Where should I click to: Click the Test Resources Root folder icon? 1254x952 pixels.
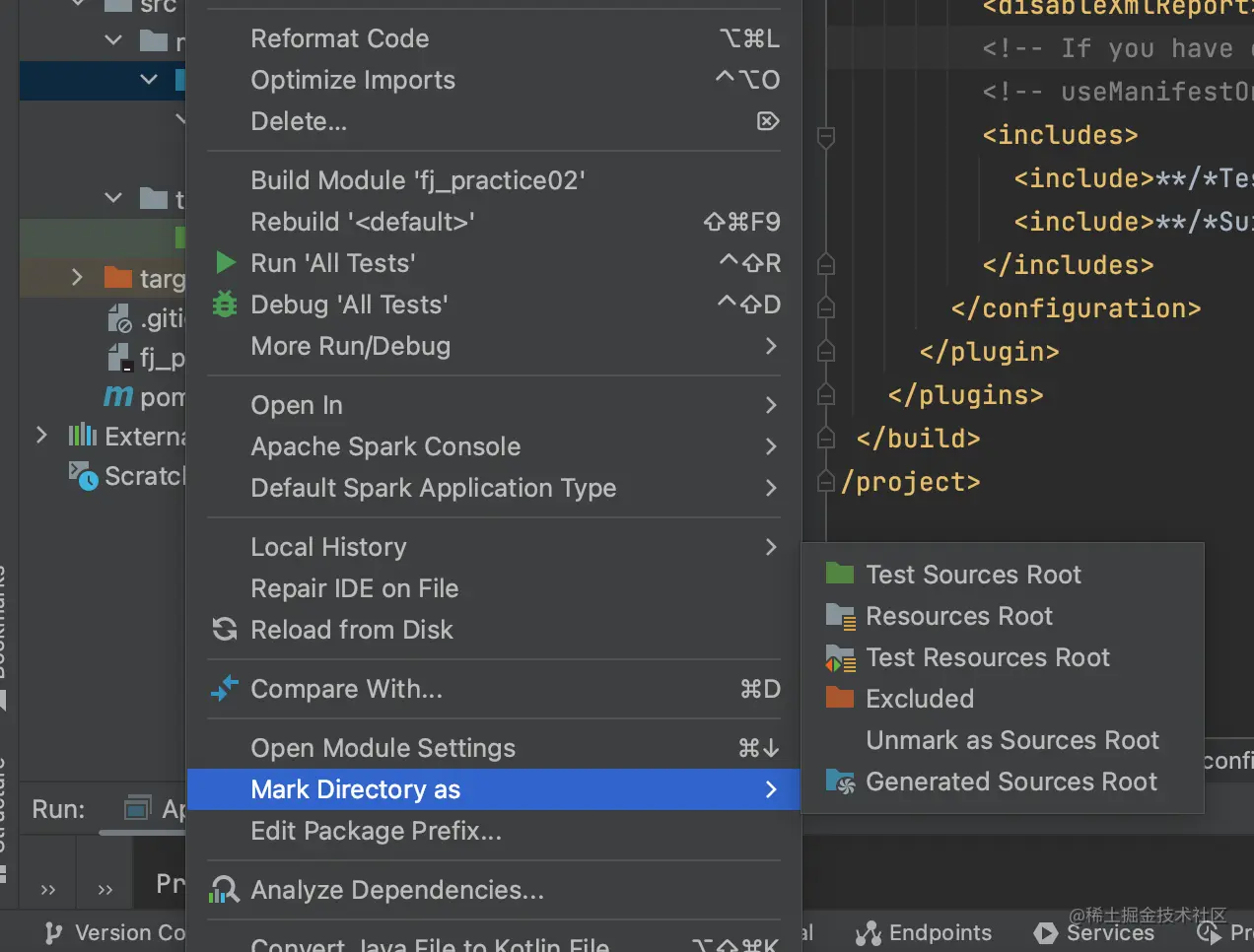click(840, 657)
